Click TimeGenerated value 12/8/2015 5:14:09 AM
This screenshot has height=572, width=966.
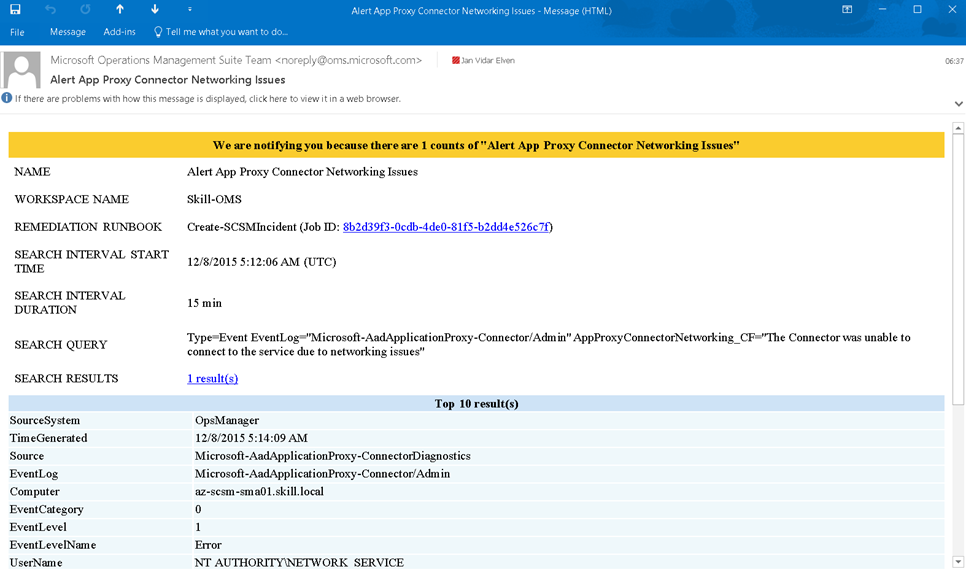[251, 438]
